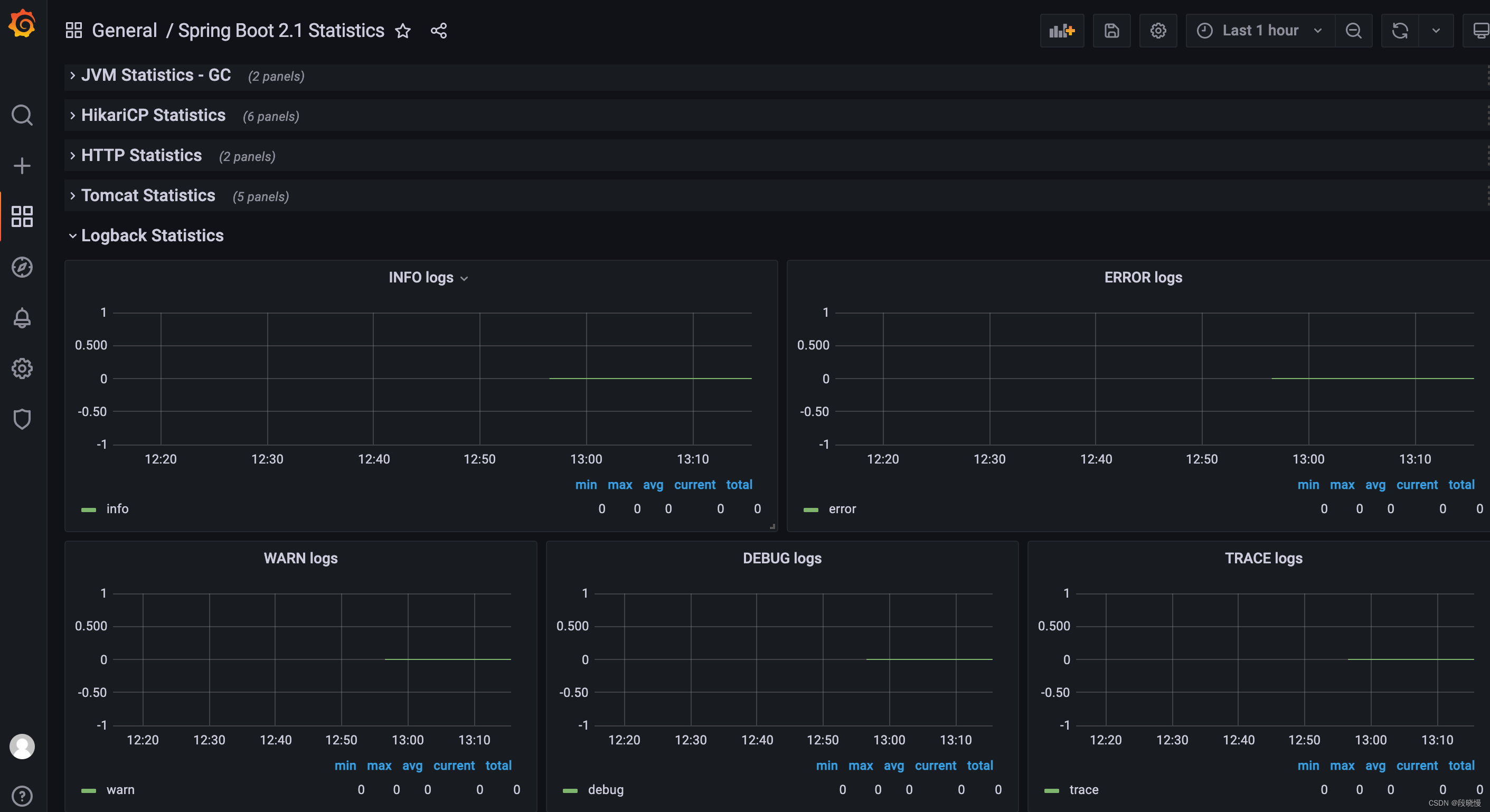Share the dashboard via share icon
1490x812 pixels.
coord(439,31)
